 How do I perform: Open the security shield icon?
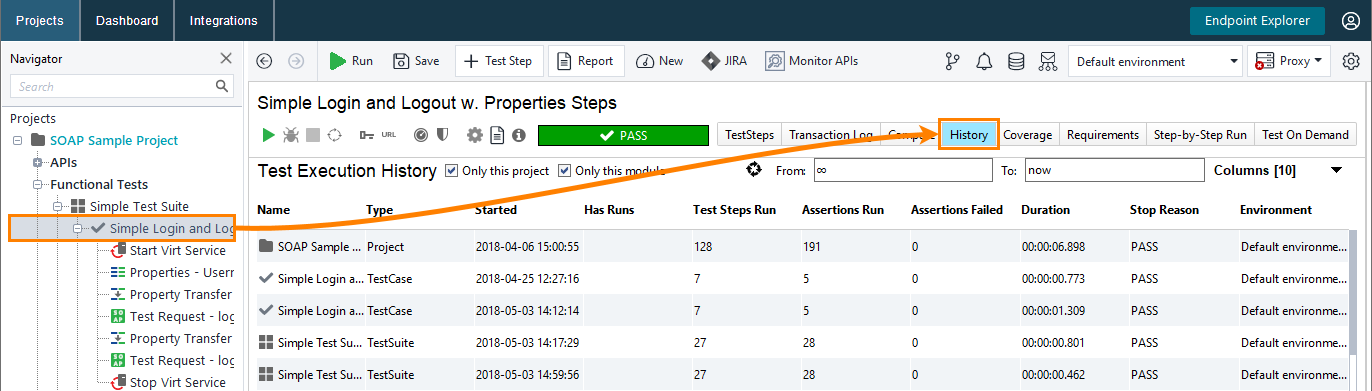coord(441,134)
